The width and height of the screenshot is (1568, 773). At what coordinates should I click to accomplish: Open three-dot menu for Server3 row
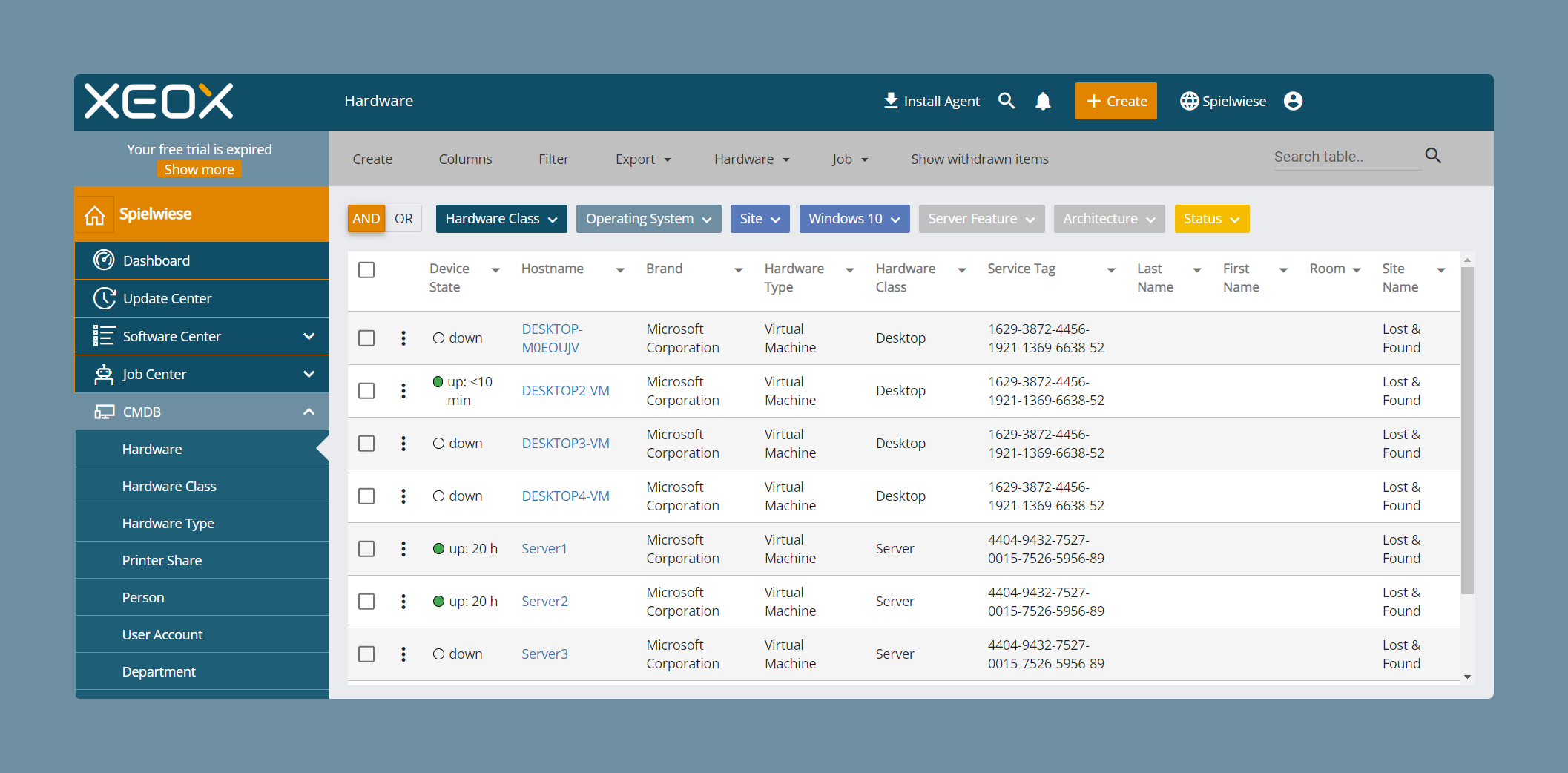pos(403,654)
